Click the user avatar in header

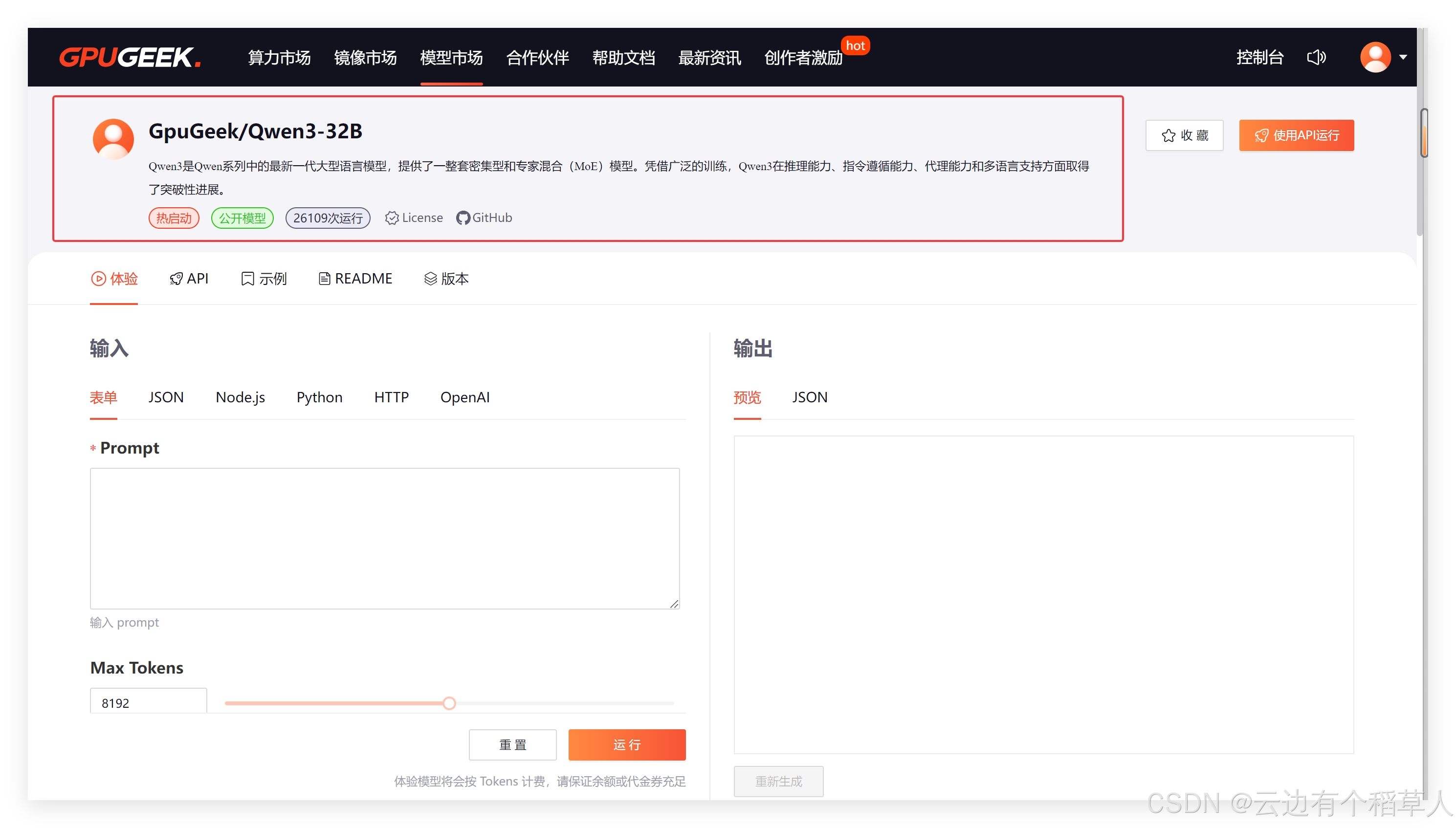tap(1375, 58)
